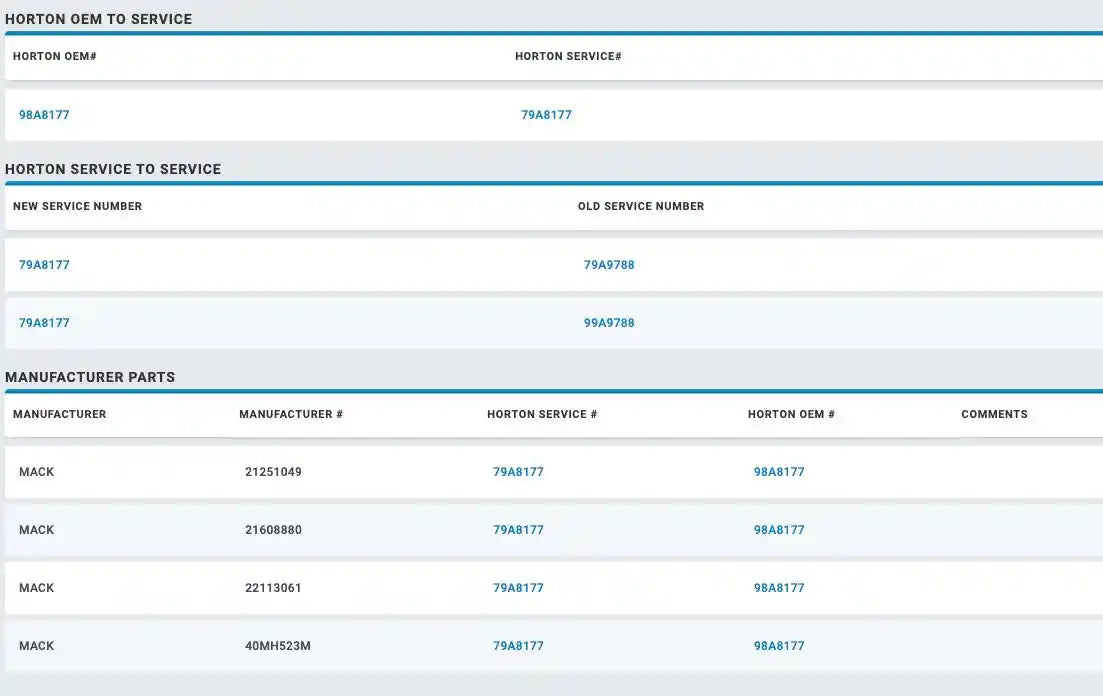The height and width of the screenshot is (696, 1103).
Task: Click the New Service Number column header
Action: pos(77,206)
